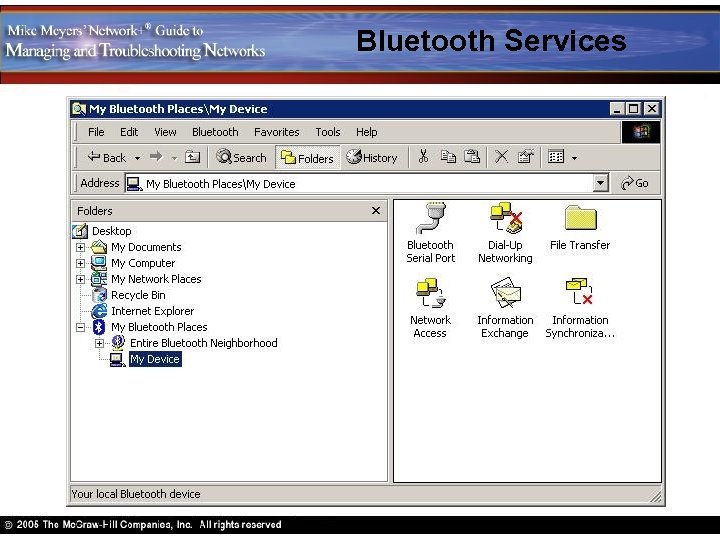
Task: Select the Recycle Bin tree label
Action: 138,295
